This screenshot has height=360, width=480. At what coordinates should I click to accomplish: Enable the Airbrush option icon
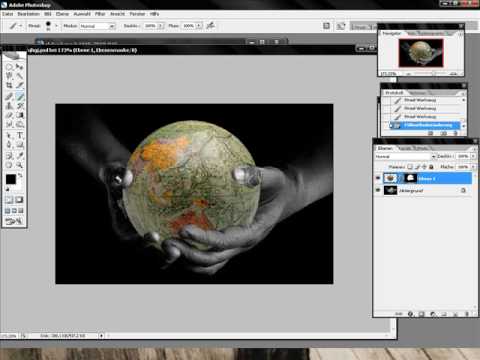(x=210, y=25)
